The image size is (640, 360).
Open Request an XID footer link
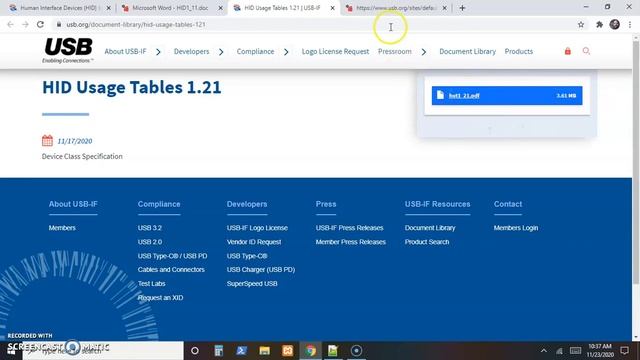pos(160,298)
